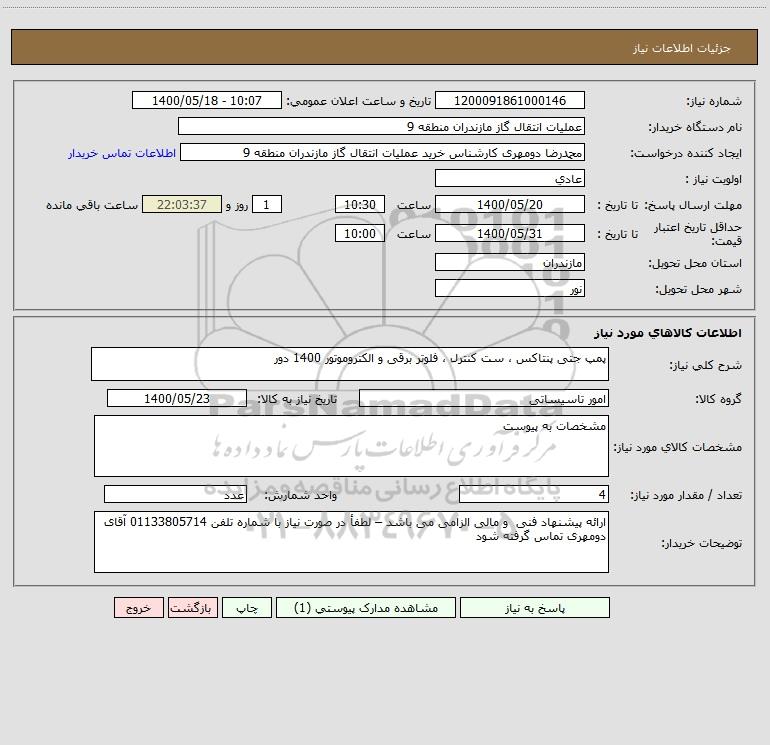
Task: Click the label شماره نیاز
Action: (714, 101)
